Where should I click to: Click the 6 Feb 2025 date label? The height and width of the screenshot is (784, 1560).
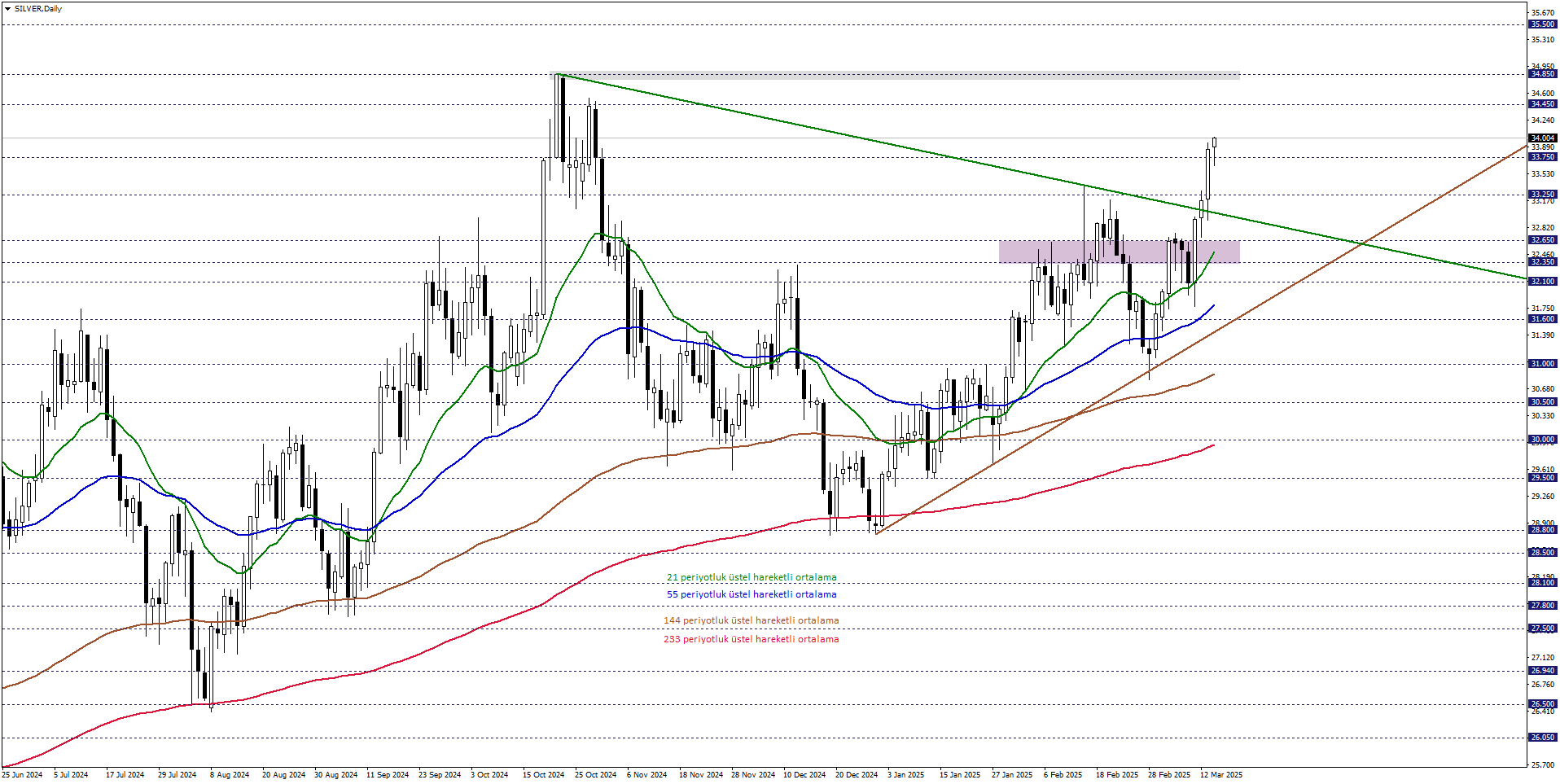point(1063,775)
